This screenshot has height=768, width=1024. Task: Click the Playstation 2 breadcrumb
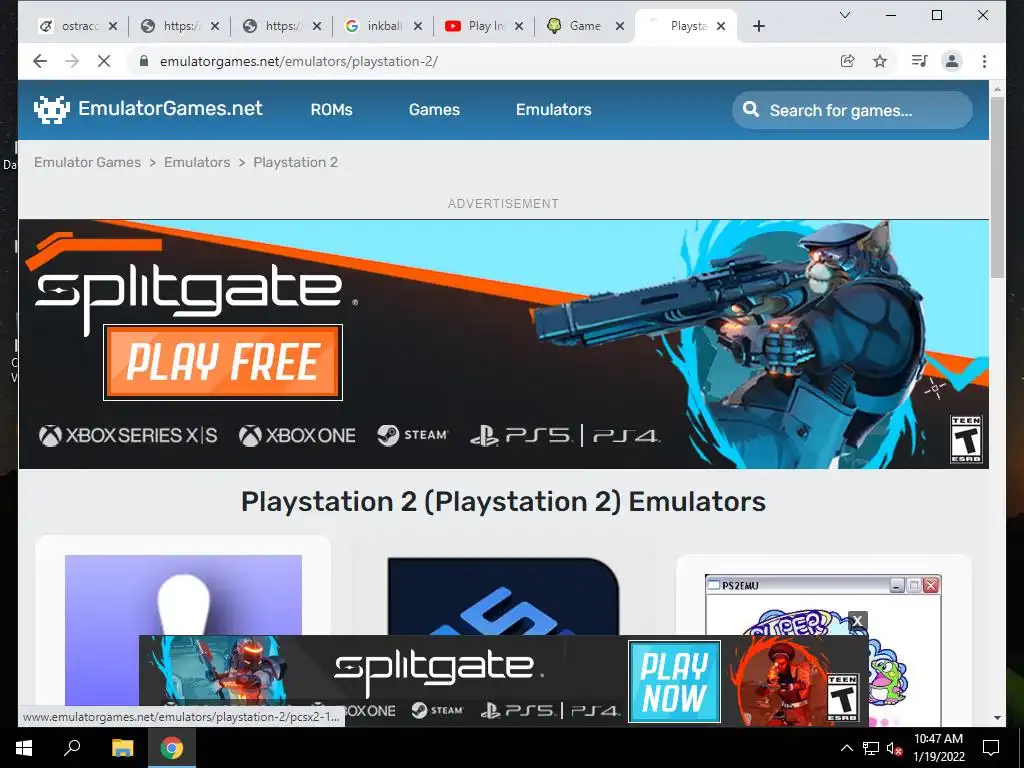296,162
